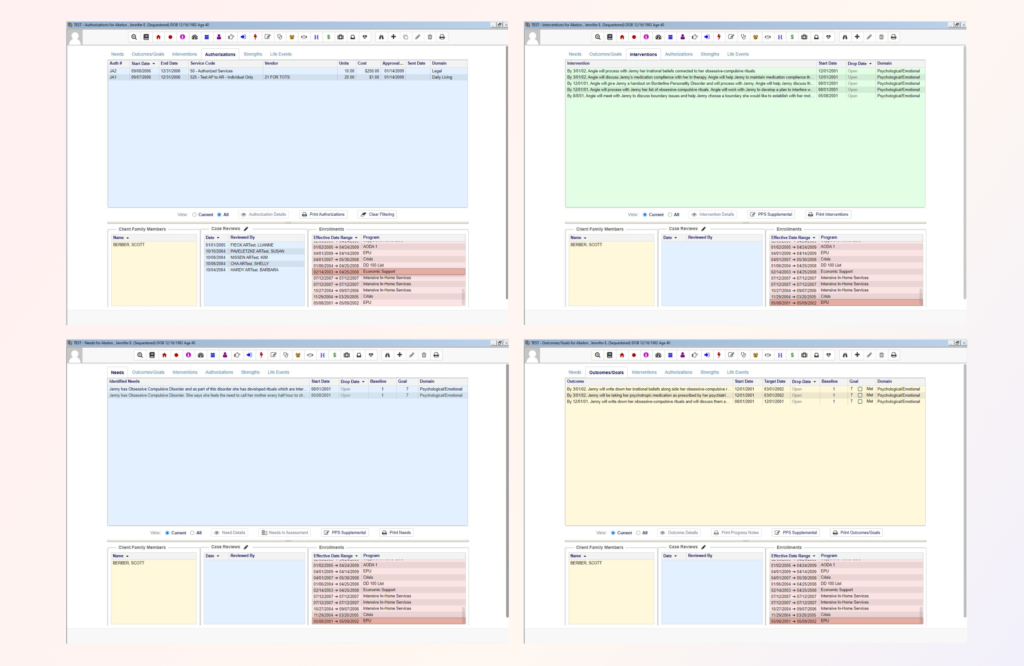
Task: Click the magnifier search icon in Authorizations window
Action: [134, 36]
